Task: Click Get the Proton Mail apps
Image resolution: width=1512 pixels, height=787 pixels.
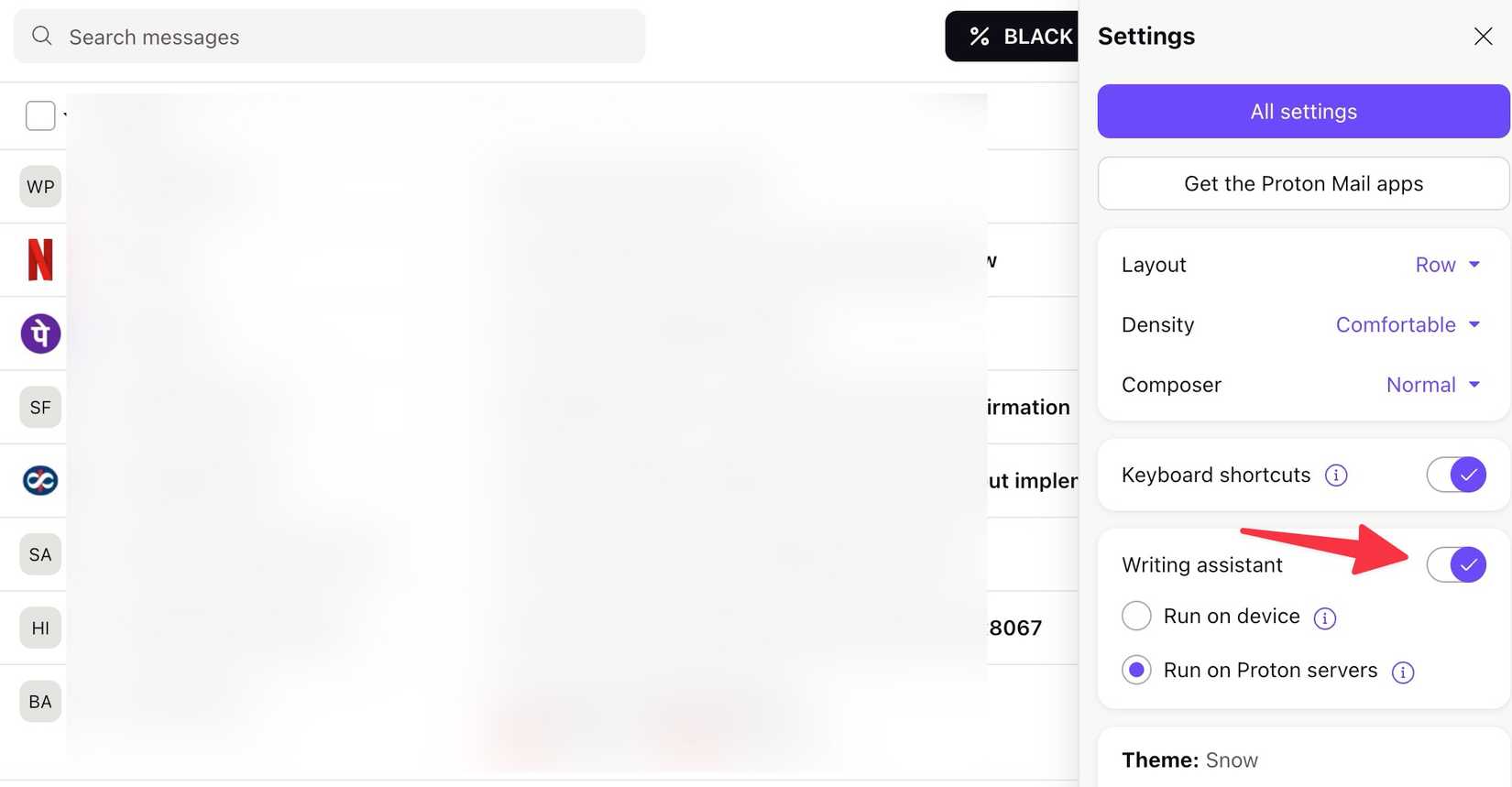Action: (x=1302, y=183)
